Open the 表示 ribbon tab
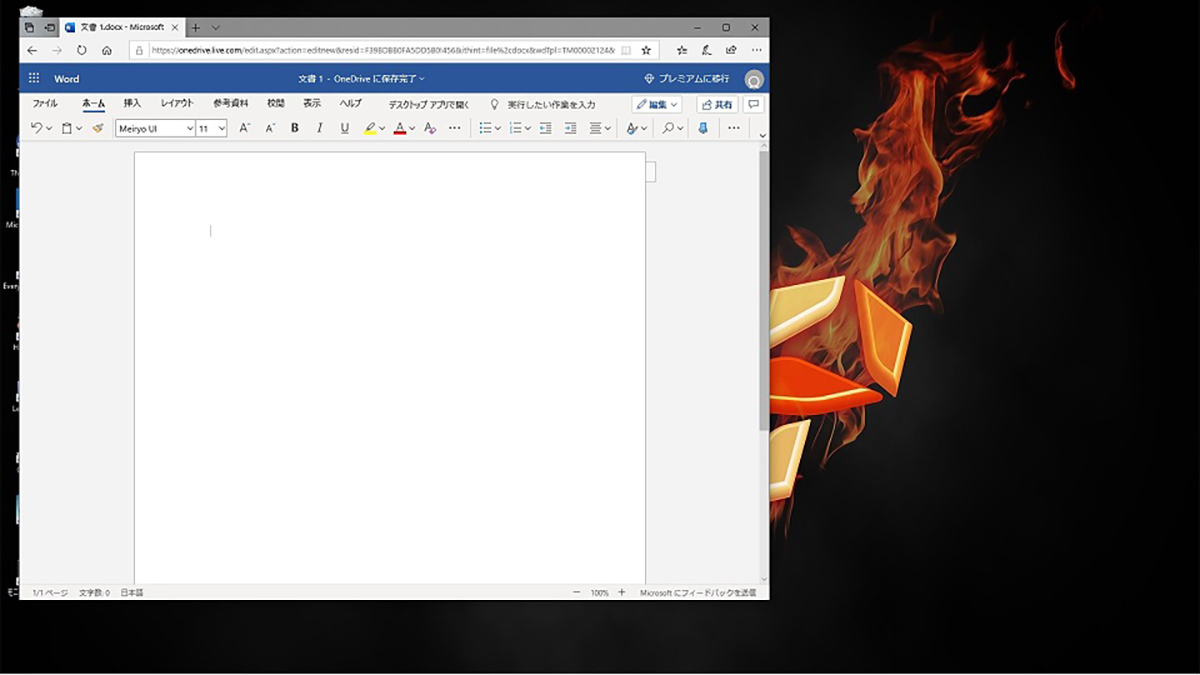The image size is (1200, 675). 312,104
